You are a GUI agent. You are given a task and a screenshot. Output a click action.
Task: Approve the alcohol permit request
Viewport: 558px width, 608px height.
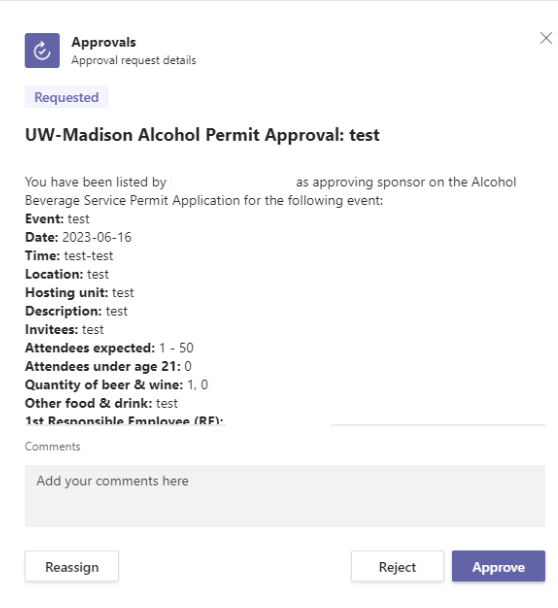click(498, 567)
